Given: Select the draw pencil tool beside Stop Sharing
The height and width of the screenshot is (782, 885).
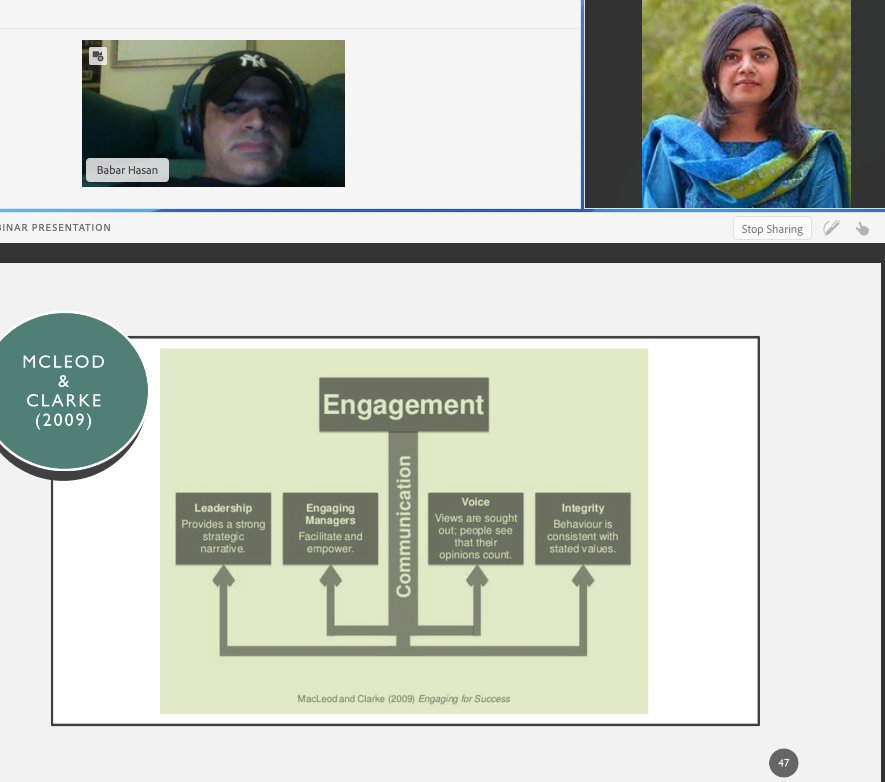Looking at the screenshot, I should (x=831, y=228).
